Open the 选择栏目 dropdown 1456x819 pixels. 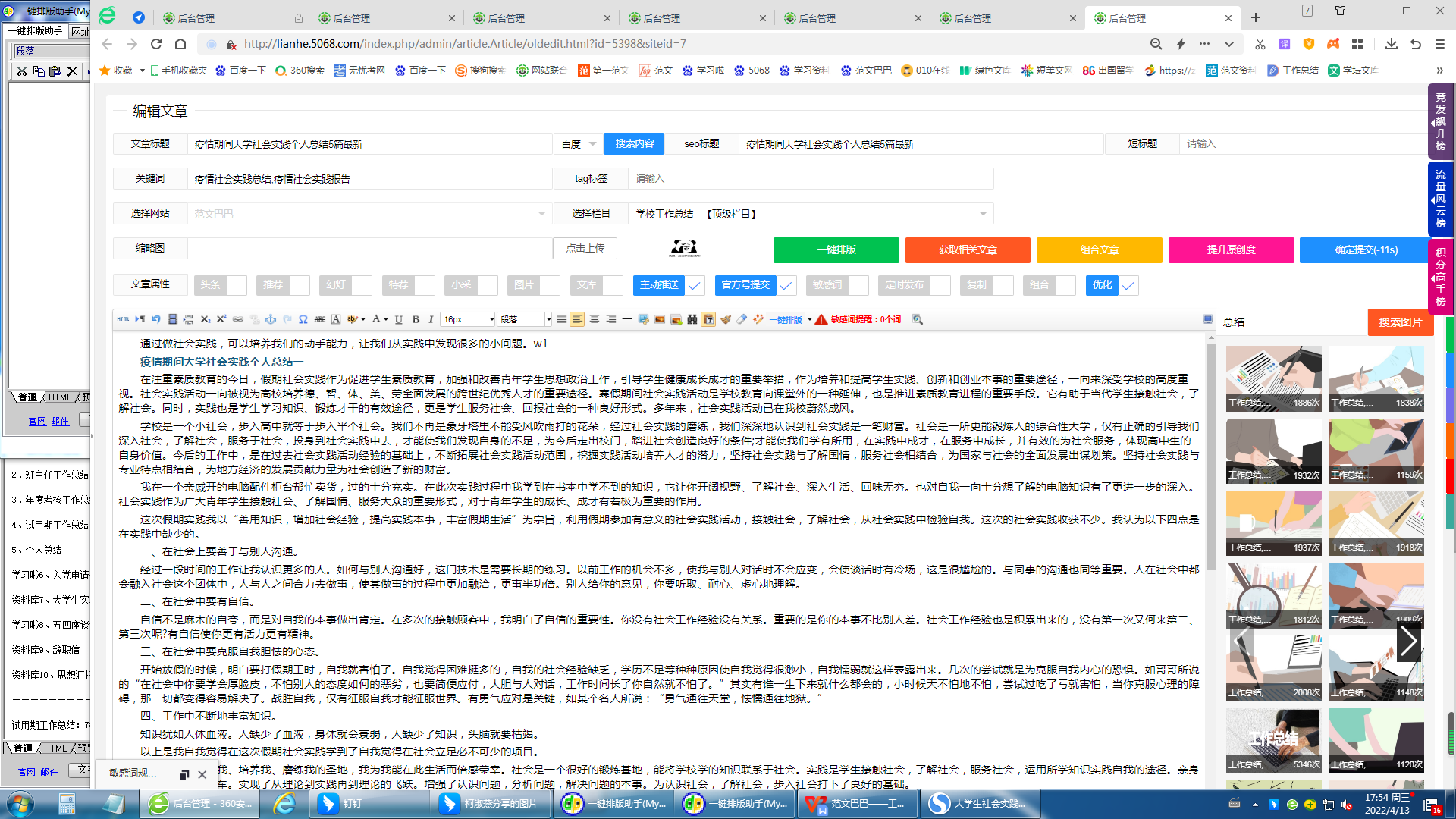811,214
